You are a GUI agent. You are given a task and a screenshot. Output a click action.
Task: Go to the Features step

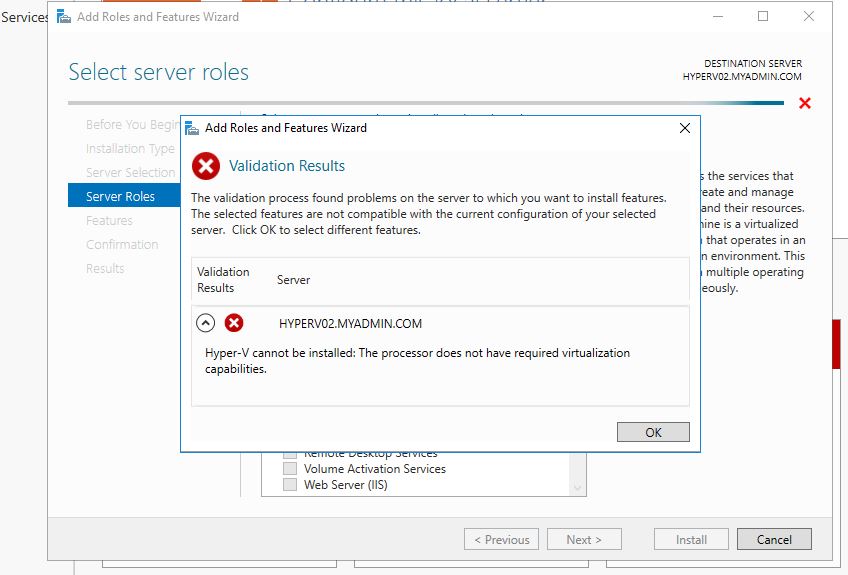pos(109,221)
